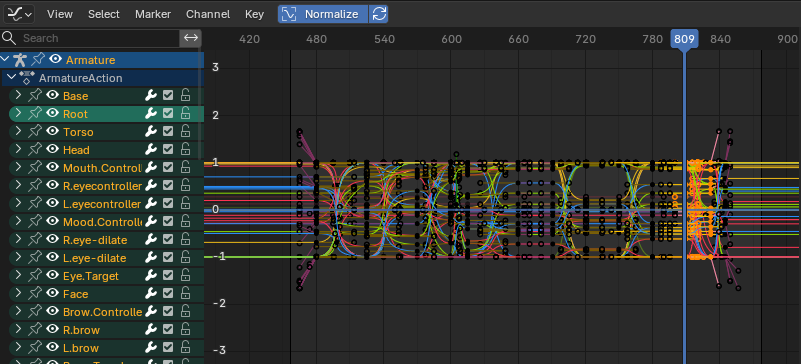This screenshot has width=801, height=364.
Task: Expand the Eye.Target channel group
Action: pos(18,276)
